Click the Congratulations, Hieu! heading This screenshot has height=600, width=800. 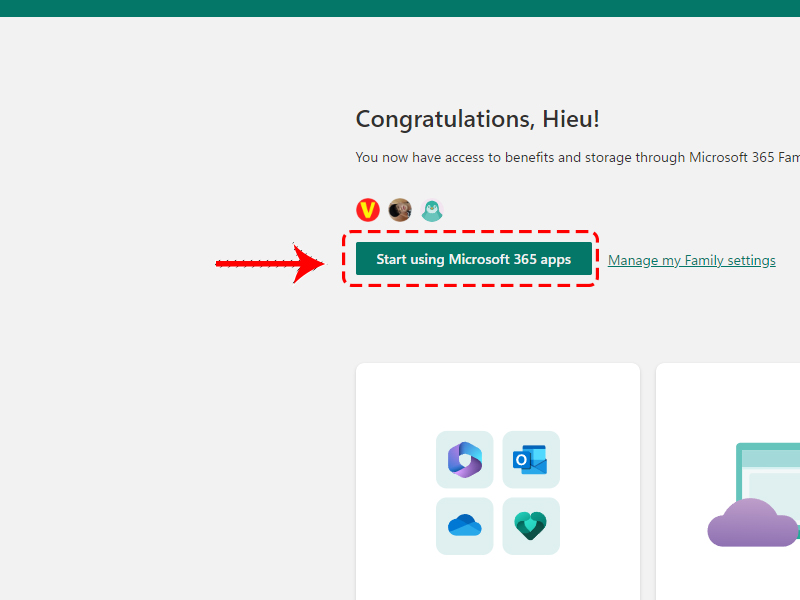point(478,119)
